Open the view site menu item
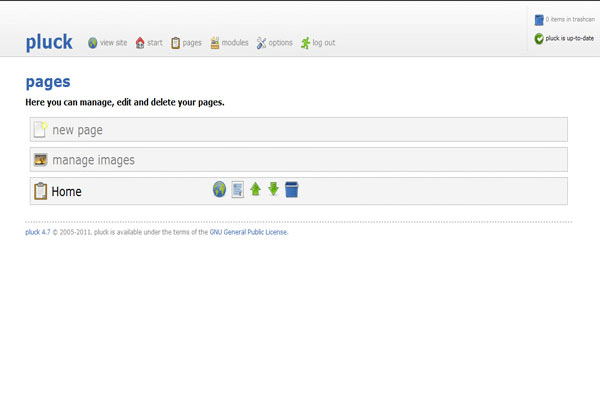 pos(107,43)
